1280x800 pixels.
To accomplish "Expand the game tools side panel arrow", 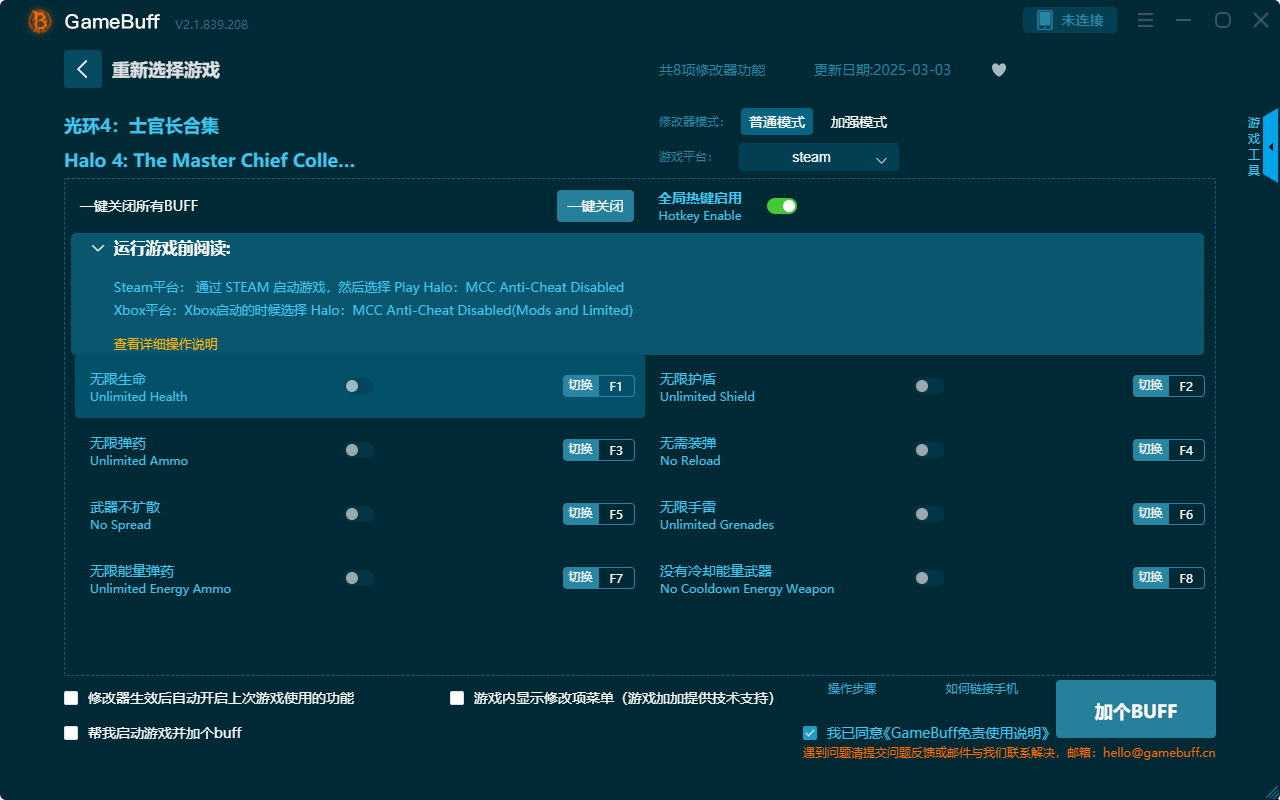I will (x=1271, y=146).
